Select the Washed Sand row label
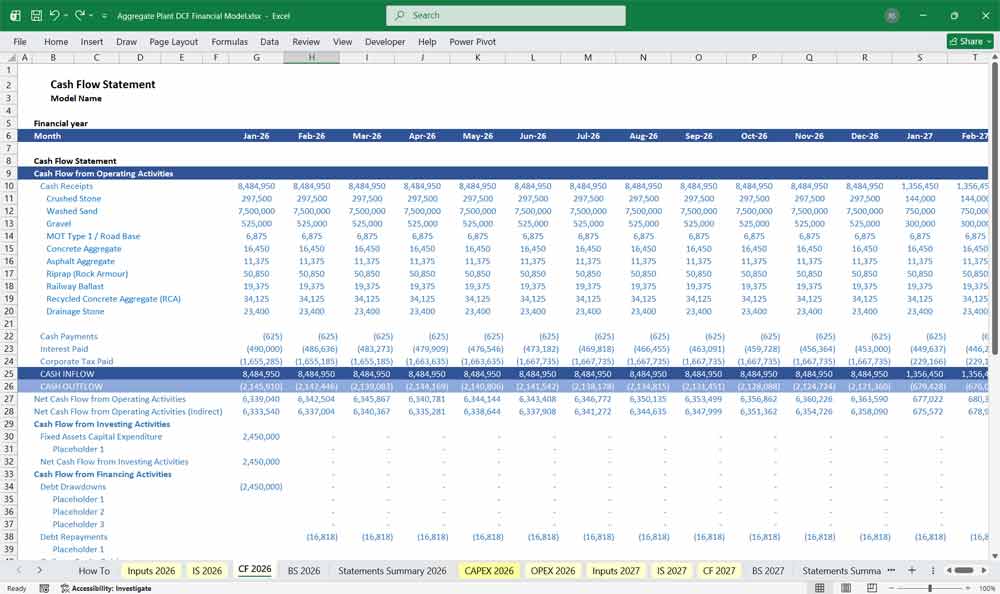This screenshot has height=594, width=1000. [x=72, y=211]
